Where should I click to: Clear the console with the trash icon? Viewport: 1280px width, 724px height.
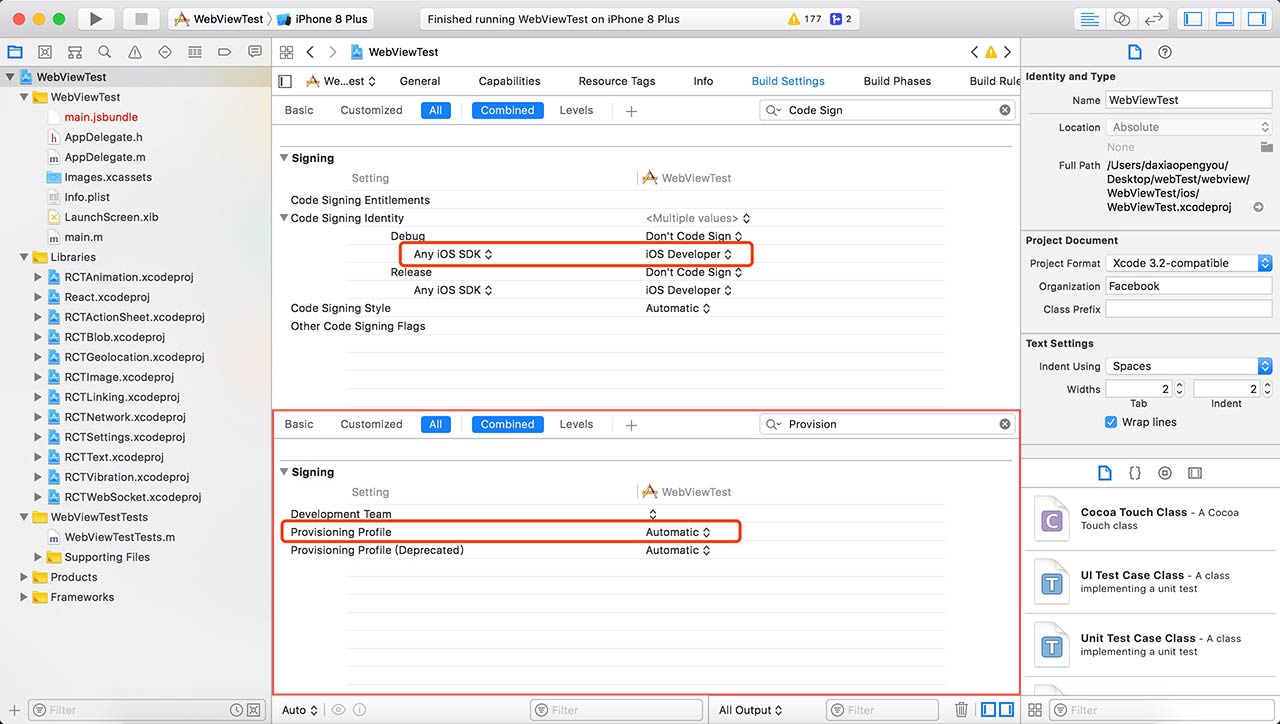(961, 710)
